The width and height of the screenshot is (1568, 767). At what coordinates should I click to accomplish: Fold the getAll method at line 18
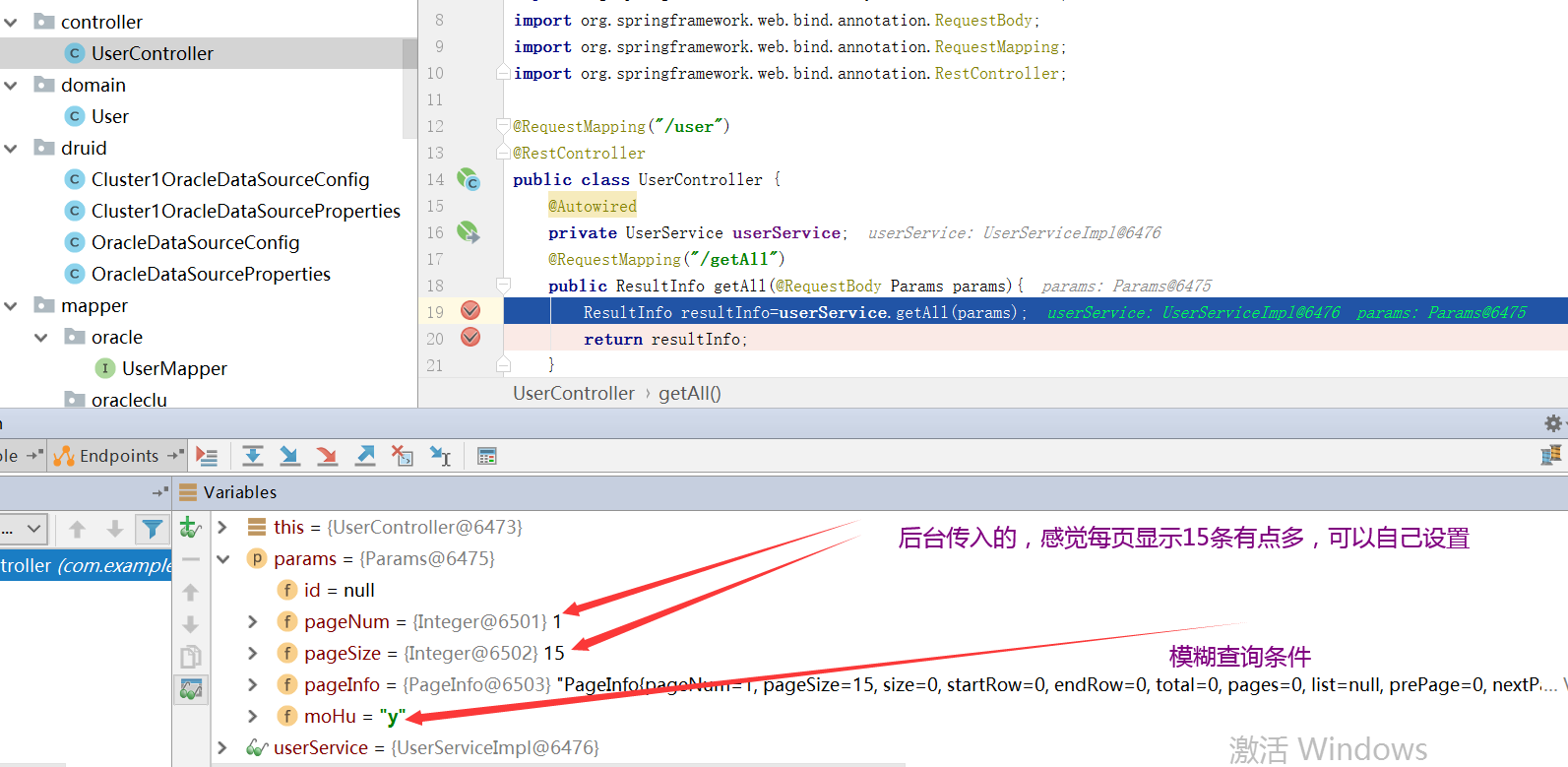tap(503, 286)
